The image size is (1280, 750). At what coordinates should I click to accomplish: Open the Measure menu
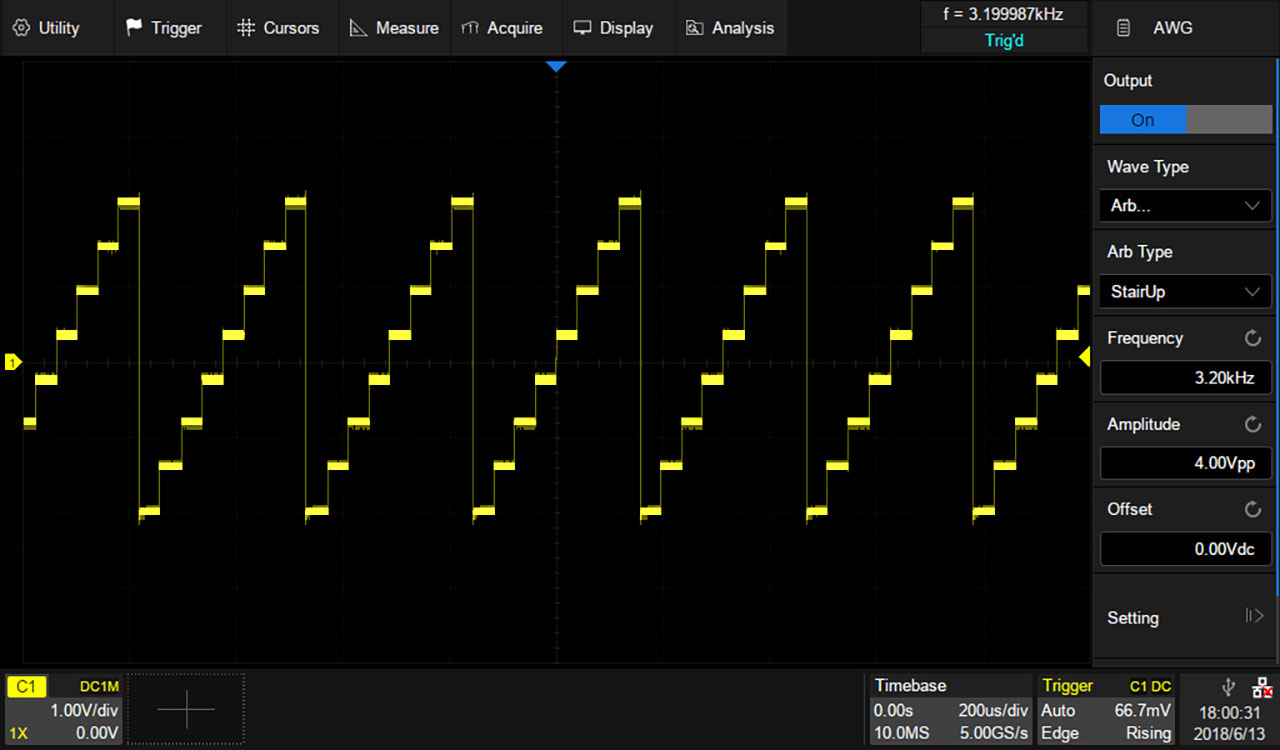394,27
